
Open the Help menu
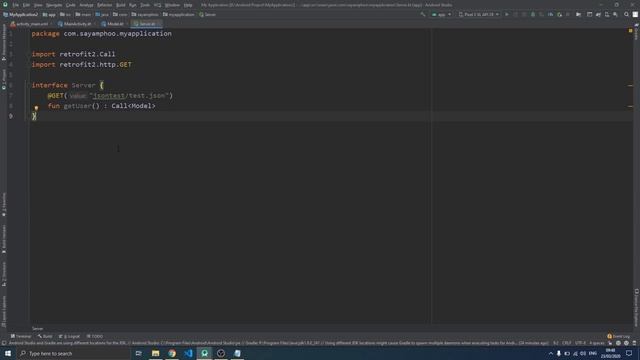point(188,5)
